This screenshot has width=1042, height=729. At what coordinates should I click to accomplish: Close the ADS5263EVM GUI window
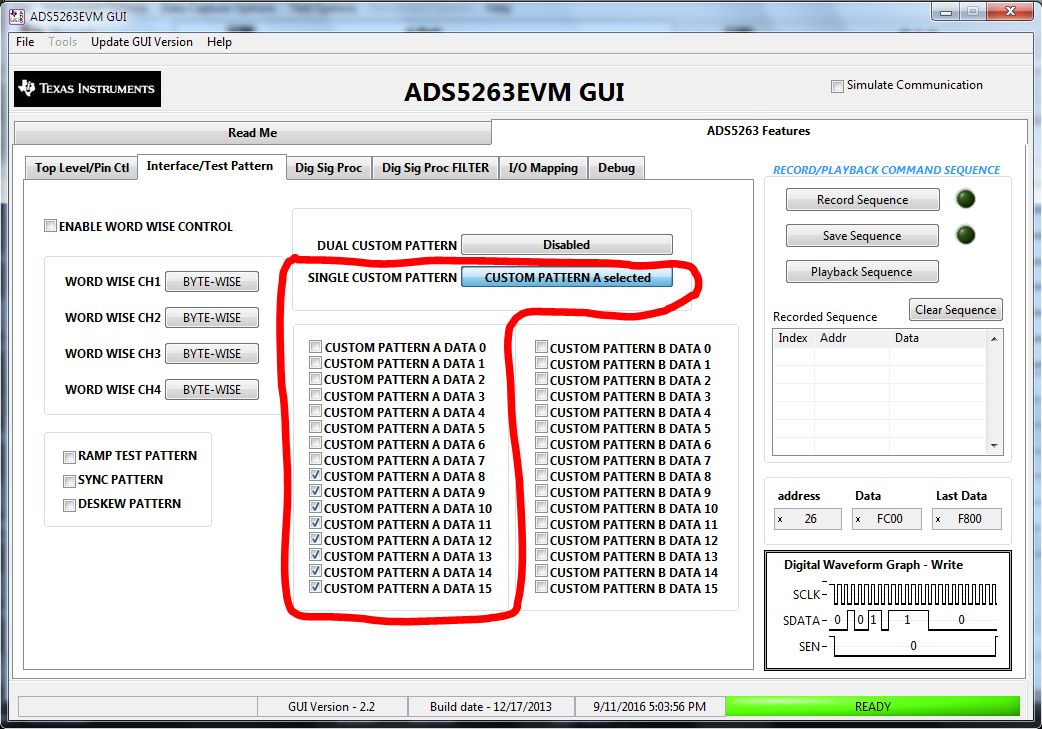(1009, 11)
